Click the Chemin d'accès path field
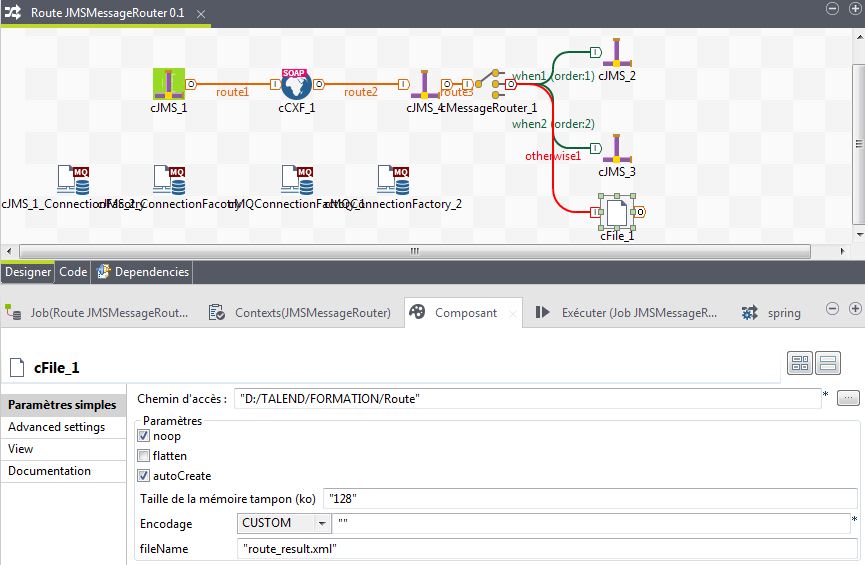 [528, 398]
